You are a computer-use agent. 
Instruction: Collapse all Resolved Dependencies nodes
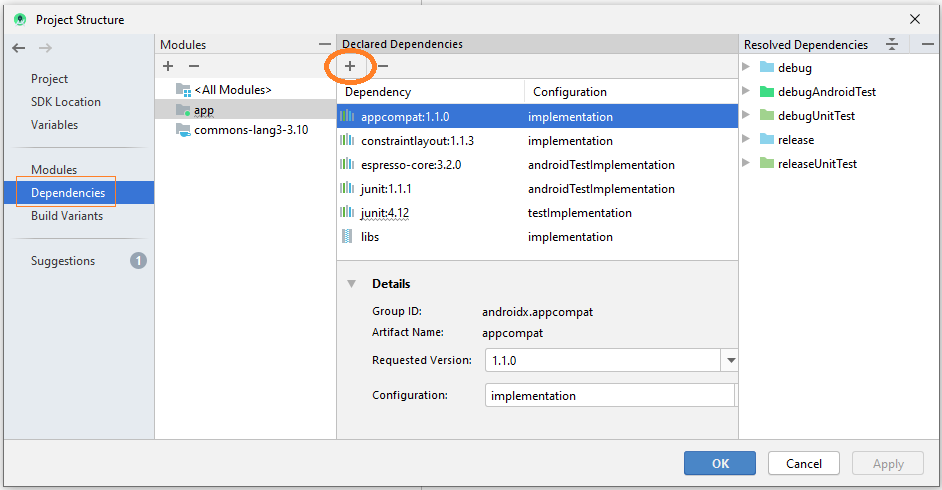(x=892, y=44)
